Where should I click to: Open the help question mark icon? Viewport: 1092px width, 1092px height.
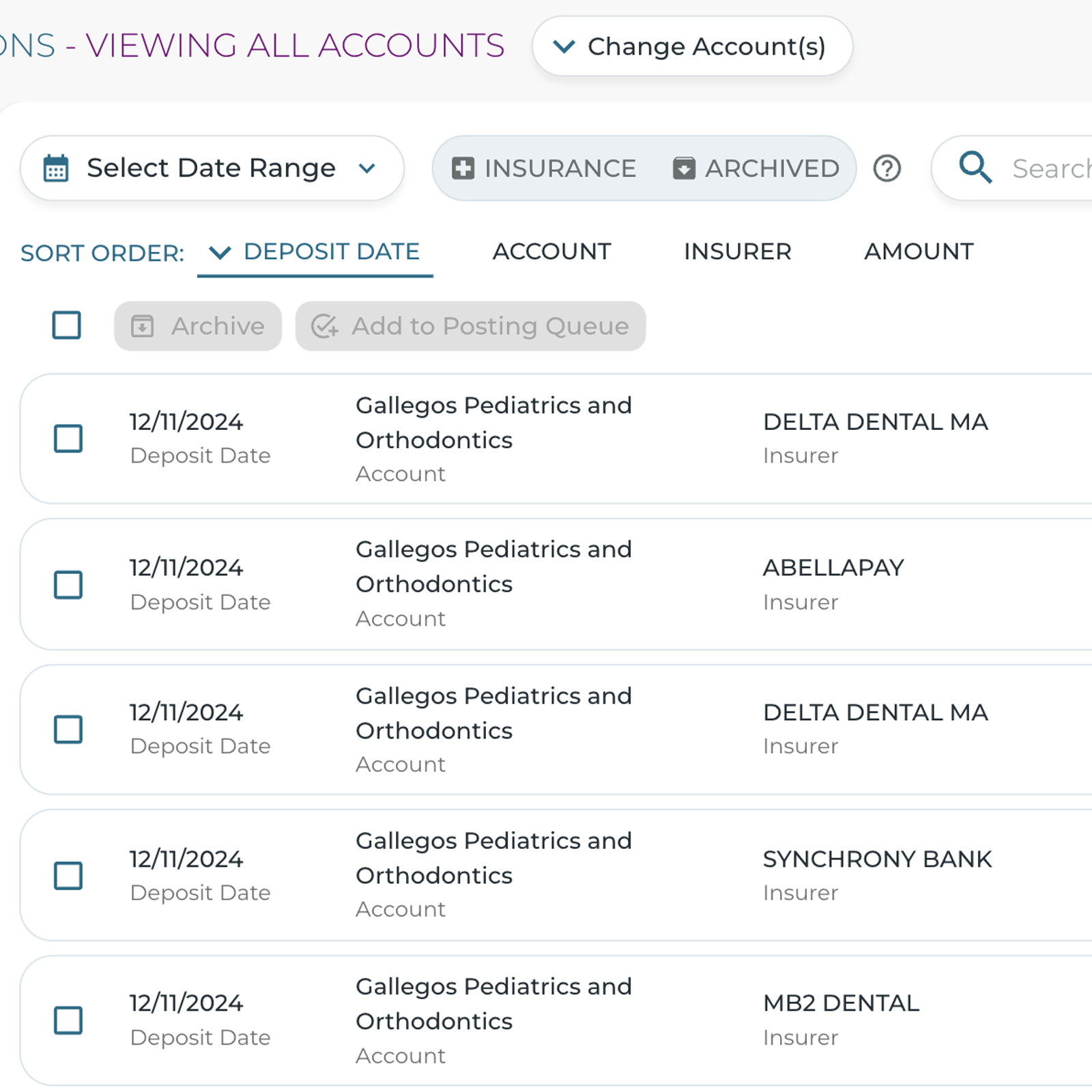click(887, 169)
